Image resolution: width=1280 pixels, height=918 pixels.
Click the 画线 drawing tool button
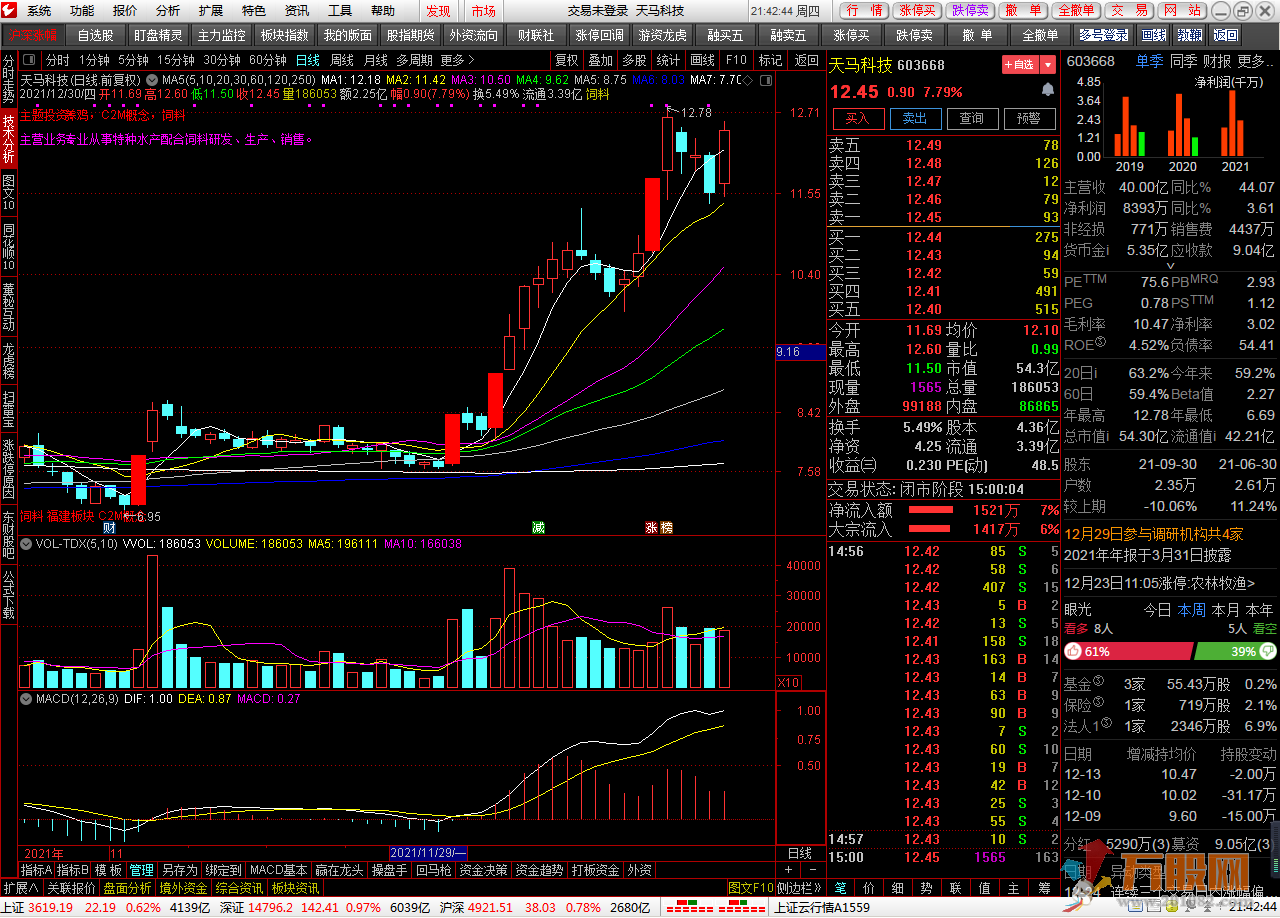point(703,60)
